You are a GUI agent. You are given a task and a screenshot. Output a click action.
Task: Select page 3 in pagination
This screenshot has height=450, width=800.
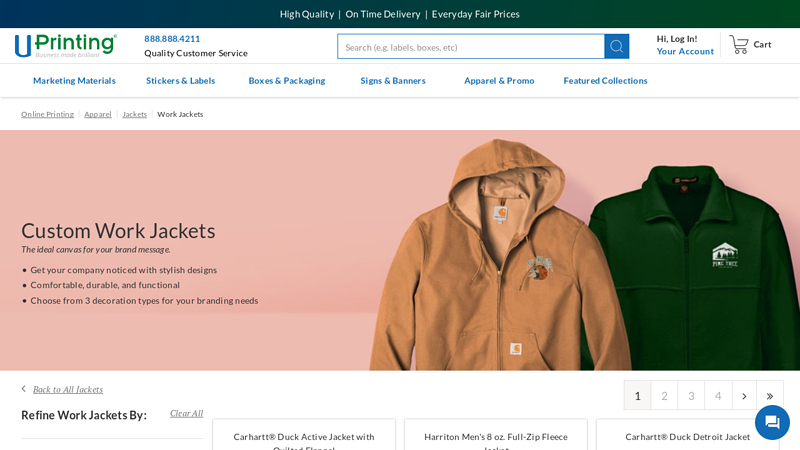coord(691,395)
